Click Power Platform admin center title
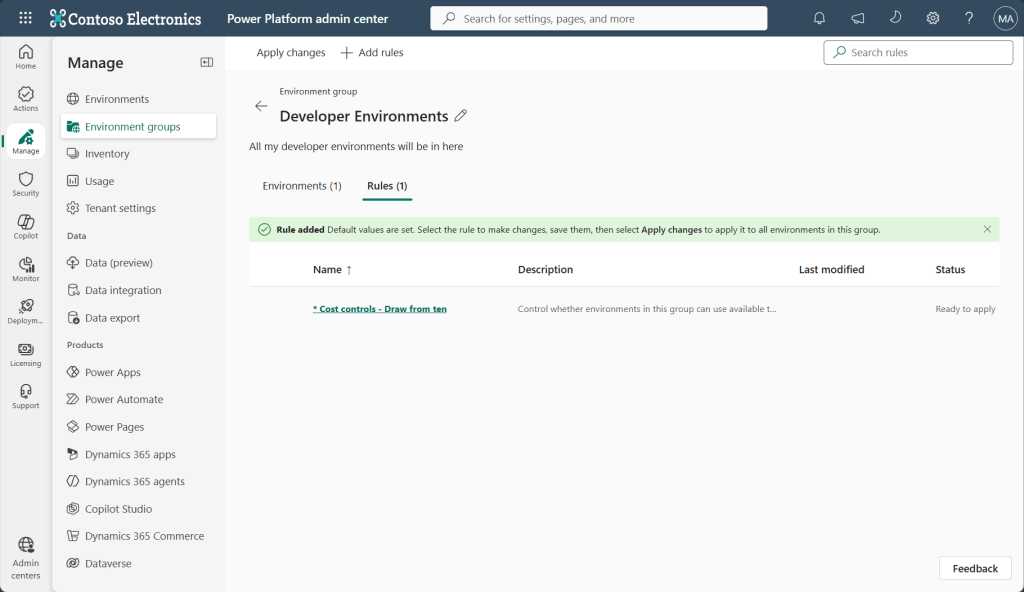 (308, 19)
